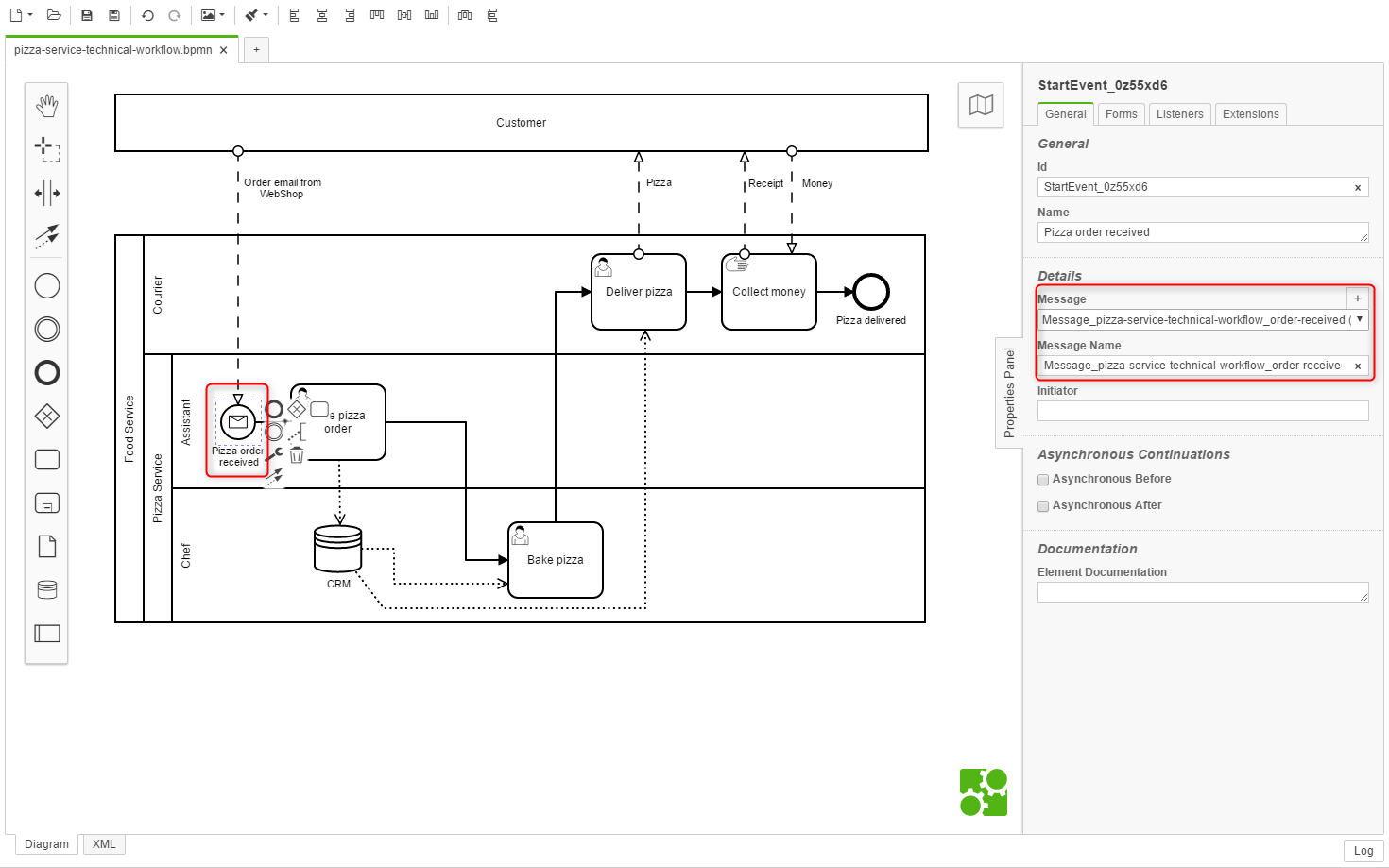Enable the Asynchronous Before checkbox
This screenshot has width=1389, height=868.
click(1043, 480)
